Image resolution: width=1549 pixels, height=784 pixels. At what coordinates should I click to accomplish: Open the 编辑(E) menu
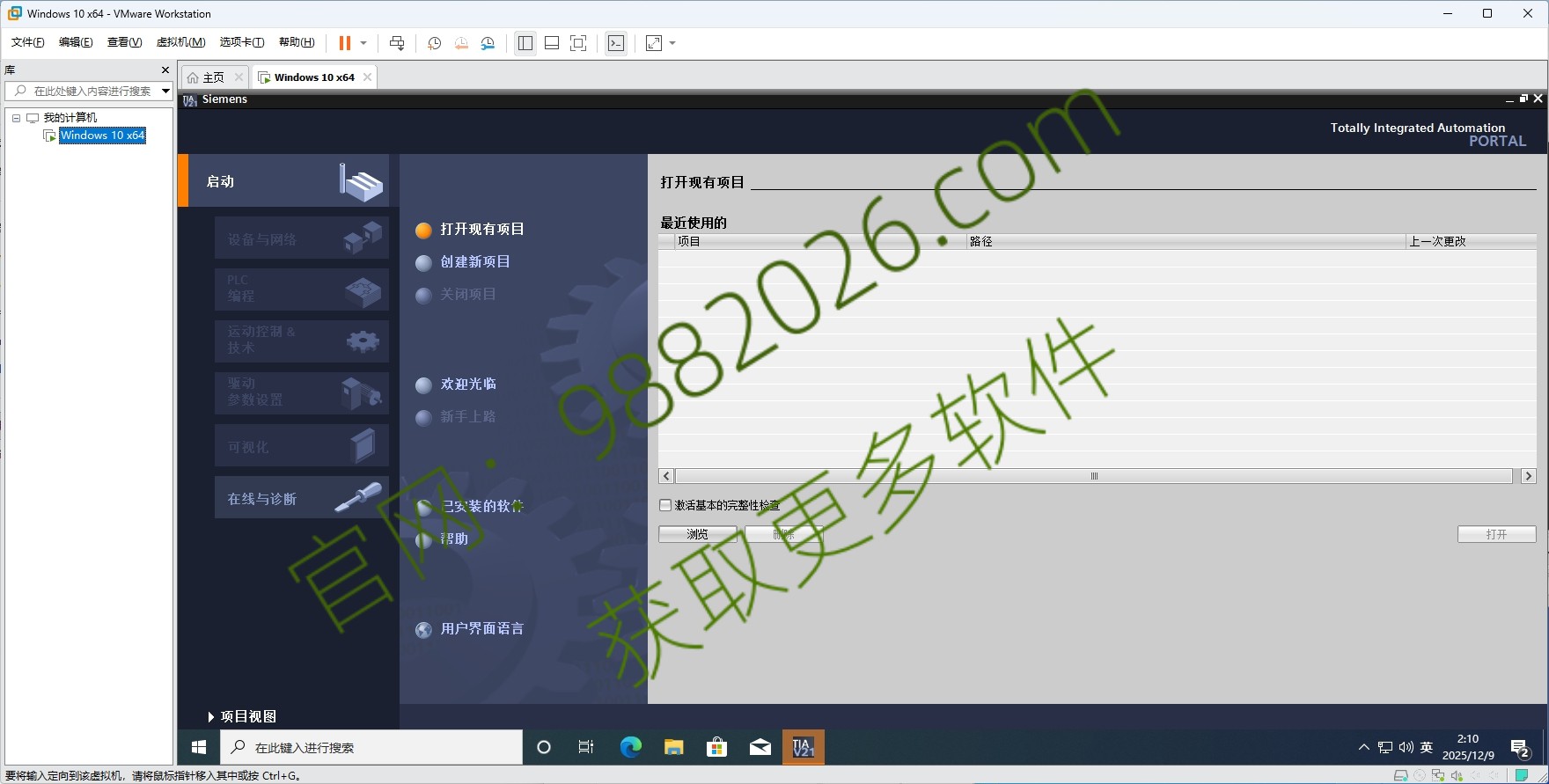pos(76,42)
